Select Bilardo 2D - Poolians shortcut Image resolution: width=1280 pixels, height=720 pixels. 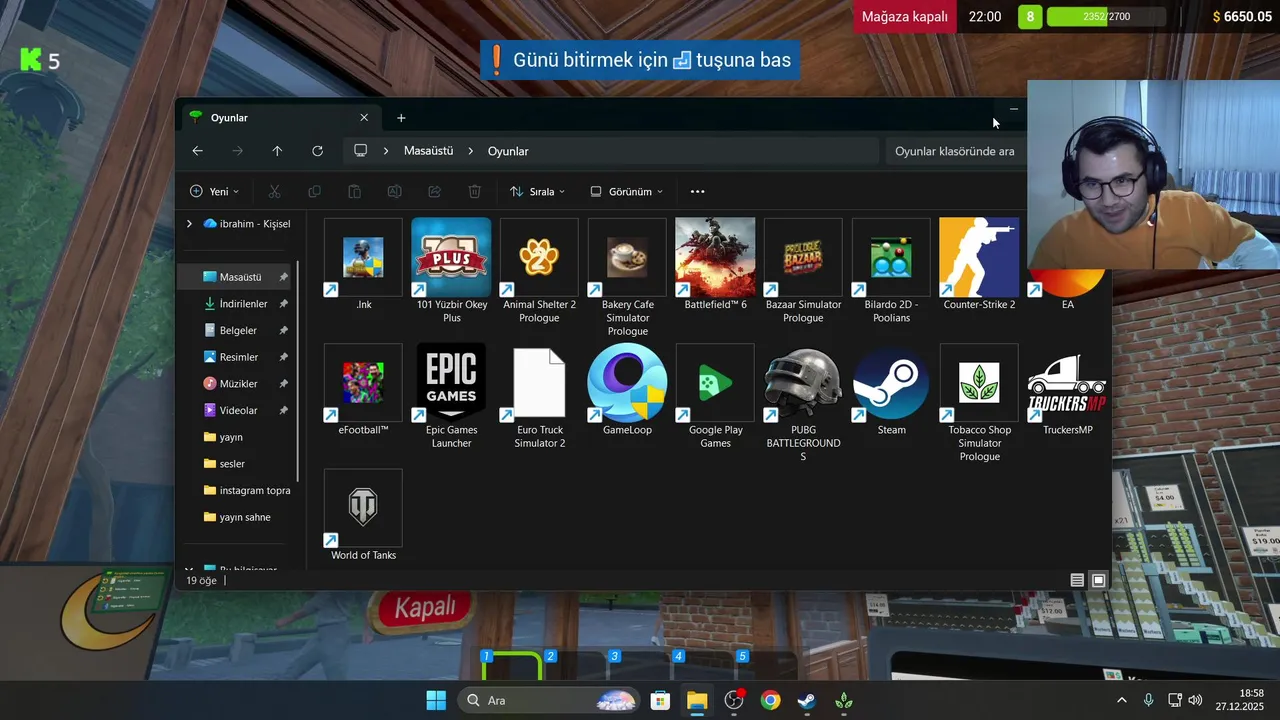(x=891, y=271)
